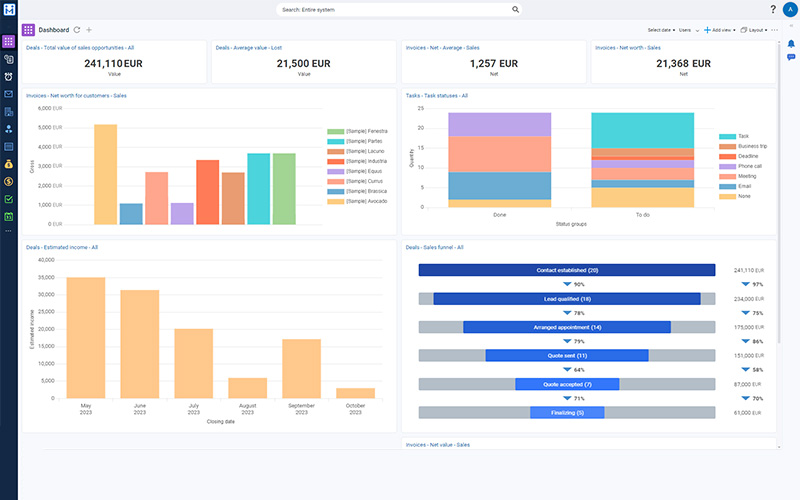
Task: Open the dollar coin icon in sidebar
Action: pos(9,182)
